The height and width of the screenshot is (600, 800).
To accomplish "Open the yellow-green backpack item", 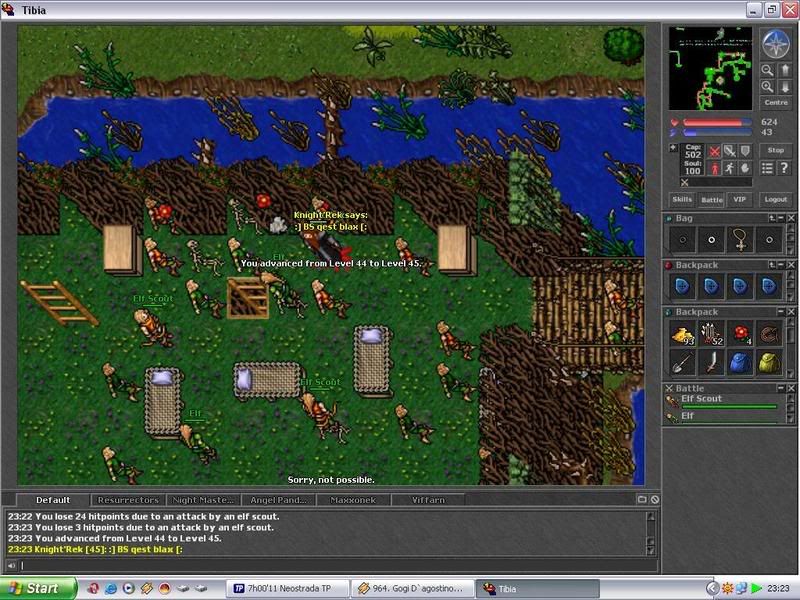I will 769,363.
